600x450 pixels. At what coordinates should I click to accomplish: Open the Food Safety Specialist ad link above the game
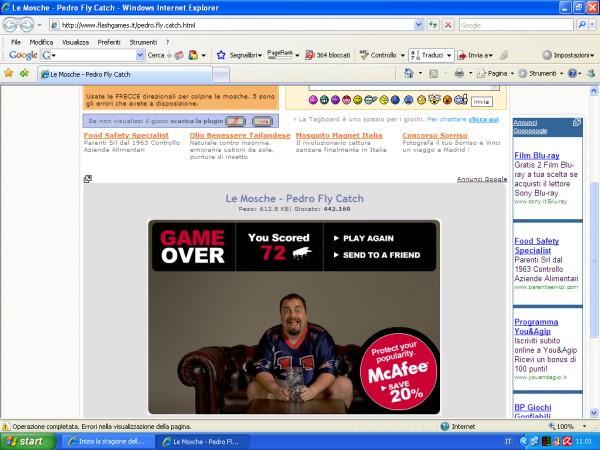coord(126,135)
